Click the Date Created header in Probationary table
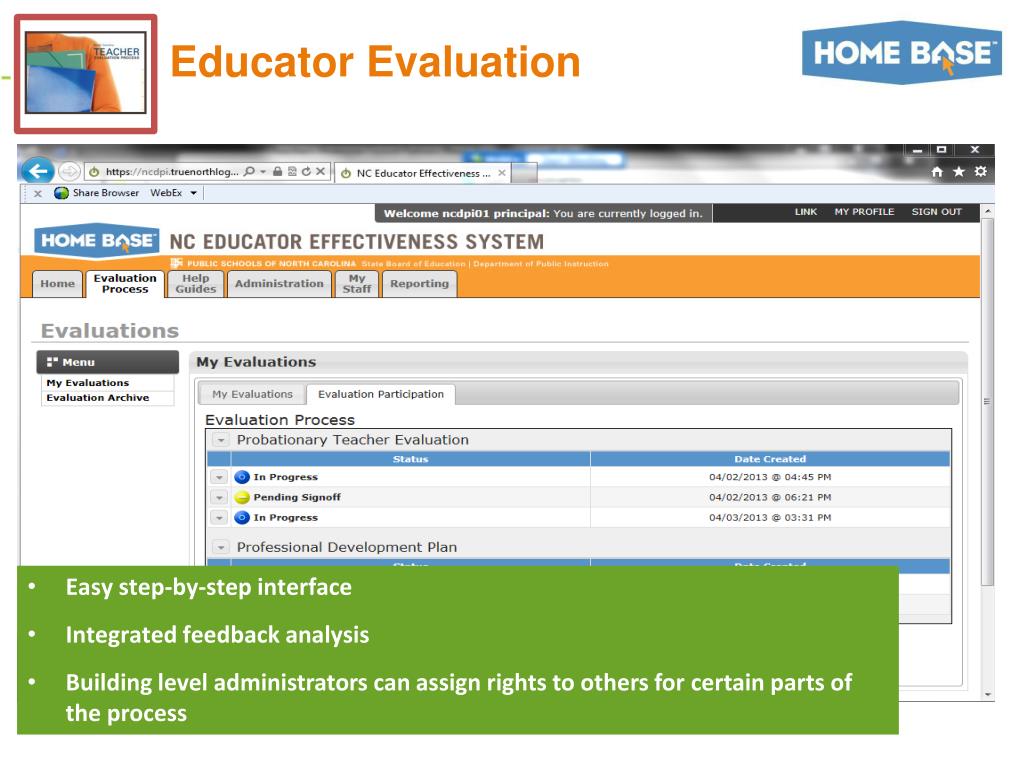The image size is (1024, 768). pos(770,459)
